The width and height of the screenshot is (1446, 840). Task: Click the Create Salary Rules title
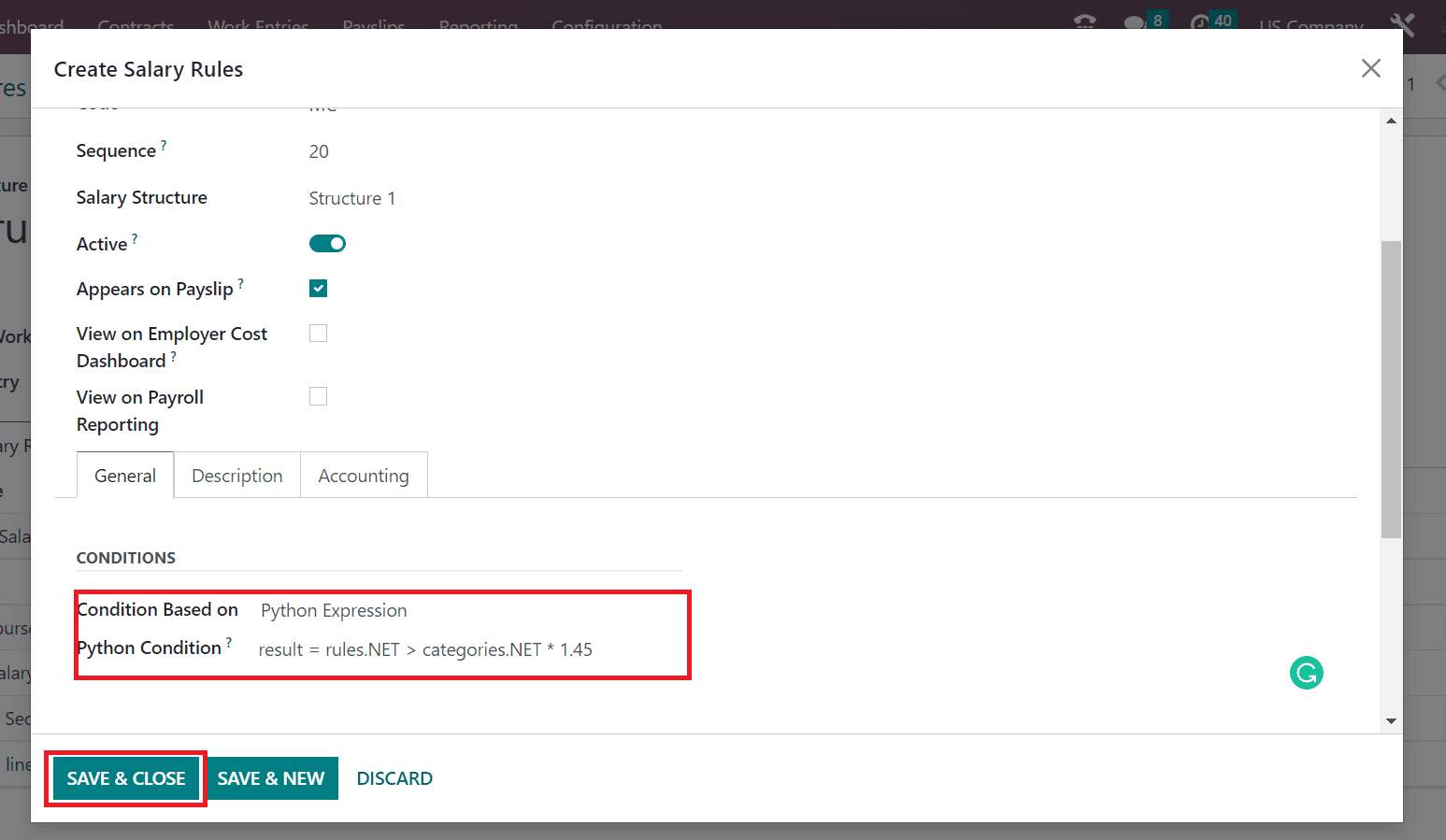[x=149, y=69]
